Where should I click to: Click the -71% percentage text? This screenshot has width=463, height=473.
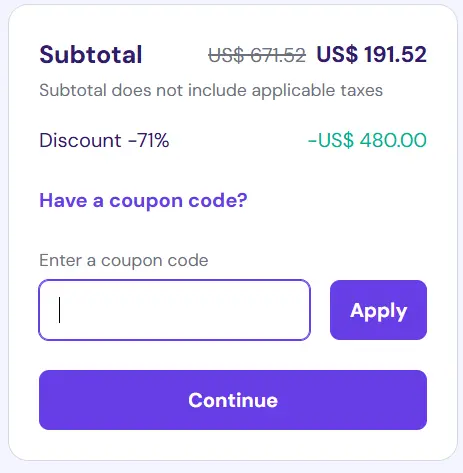click(x=149, y=140)
